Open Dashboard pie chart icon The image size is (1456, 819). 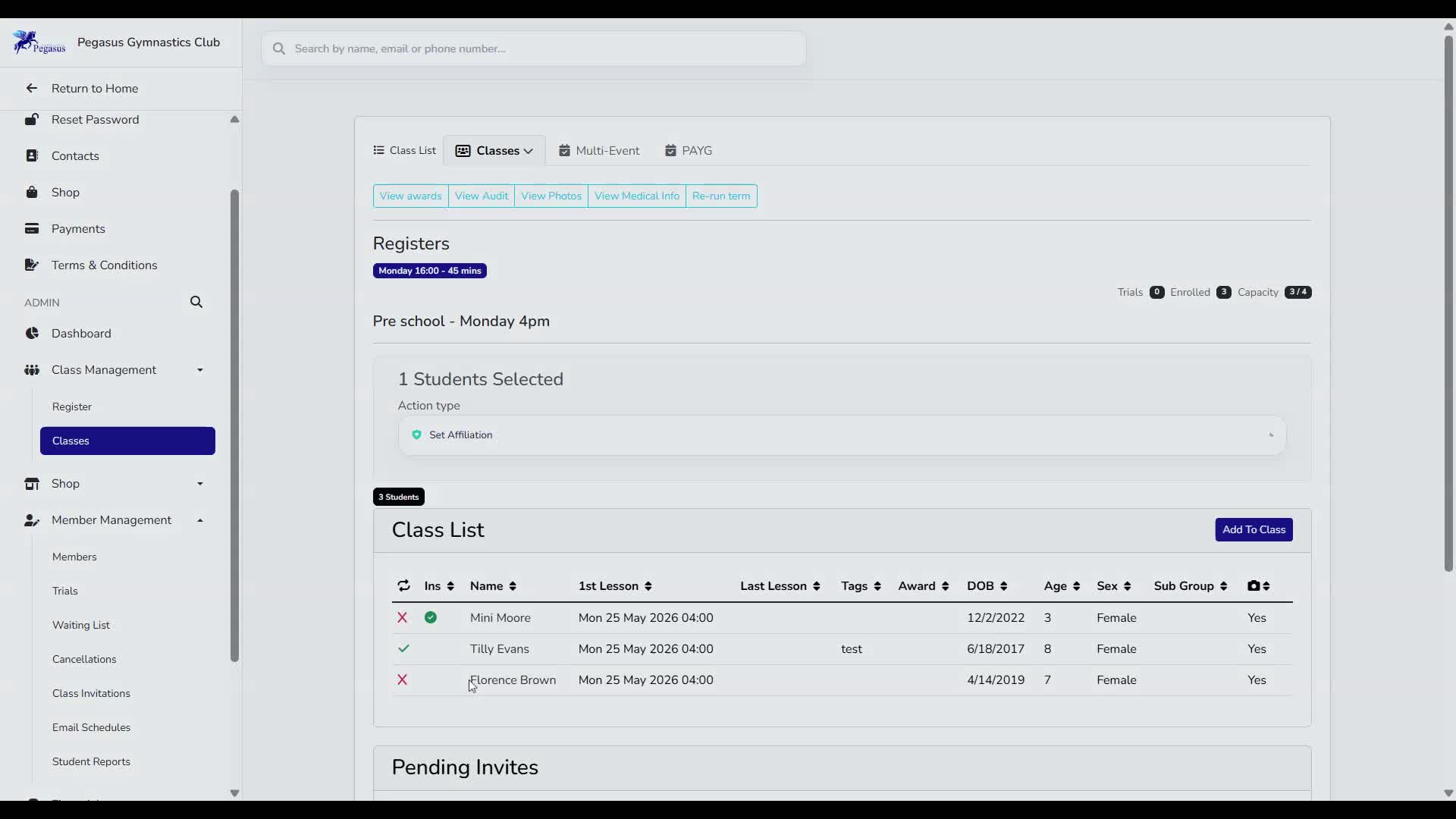(x=32, y=333)
